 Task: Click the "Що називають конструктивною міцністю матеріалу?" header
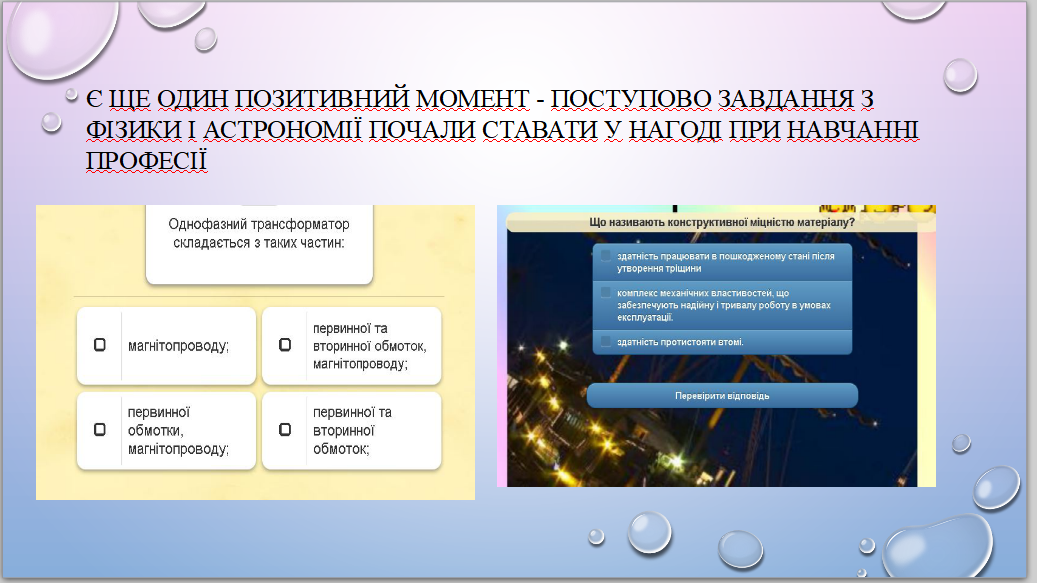721,222
